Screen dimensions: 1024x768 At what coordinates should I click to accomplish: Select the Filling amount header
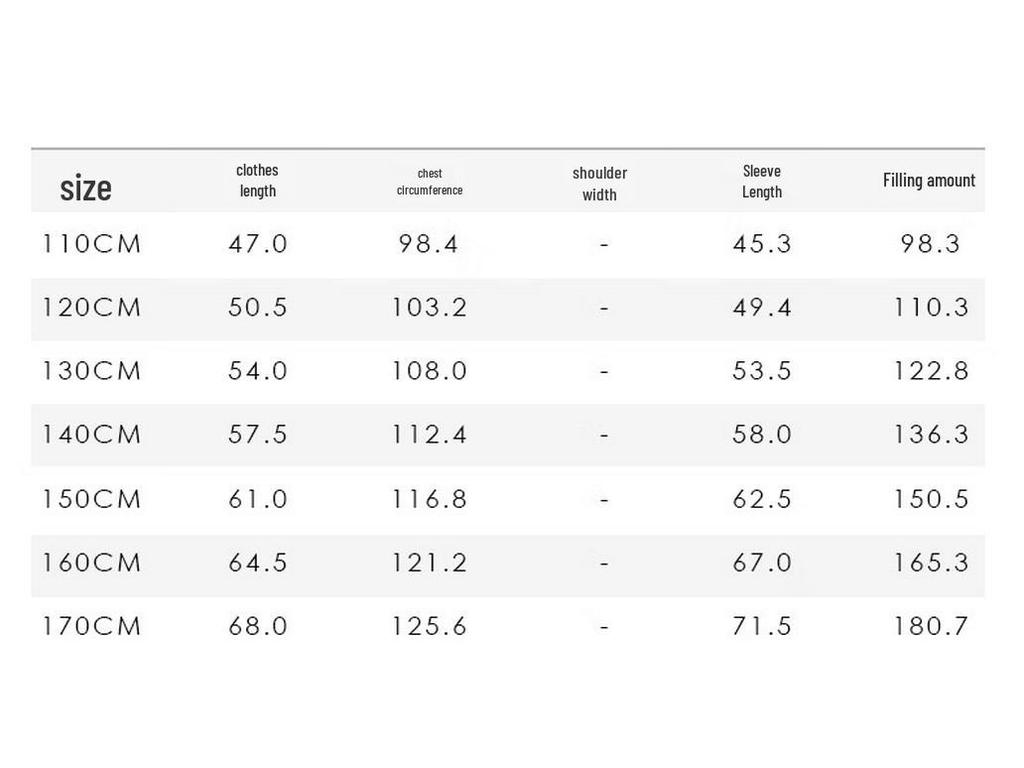pos(929,180)
